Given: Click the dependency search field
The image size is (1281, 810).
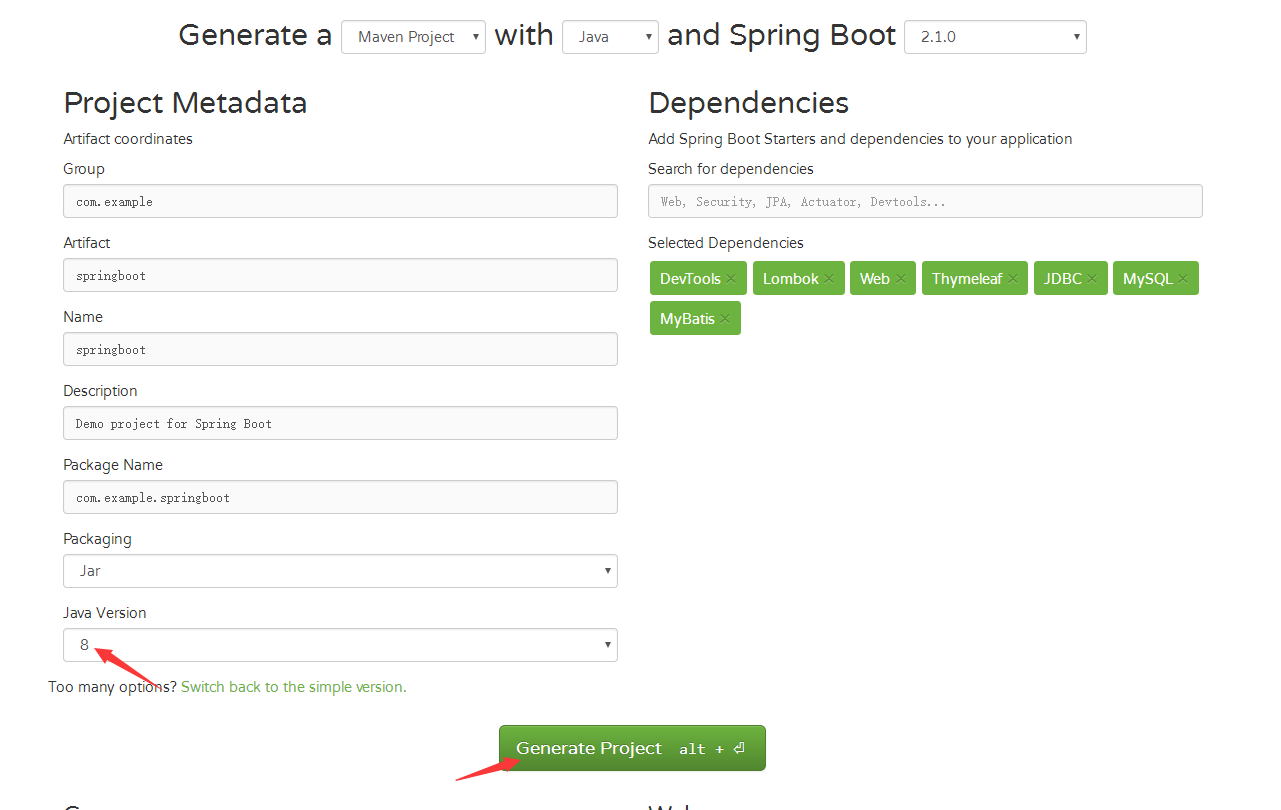Looking at the screenshot, I should 924,201.
